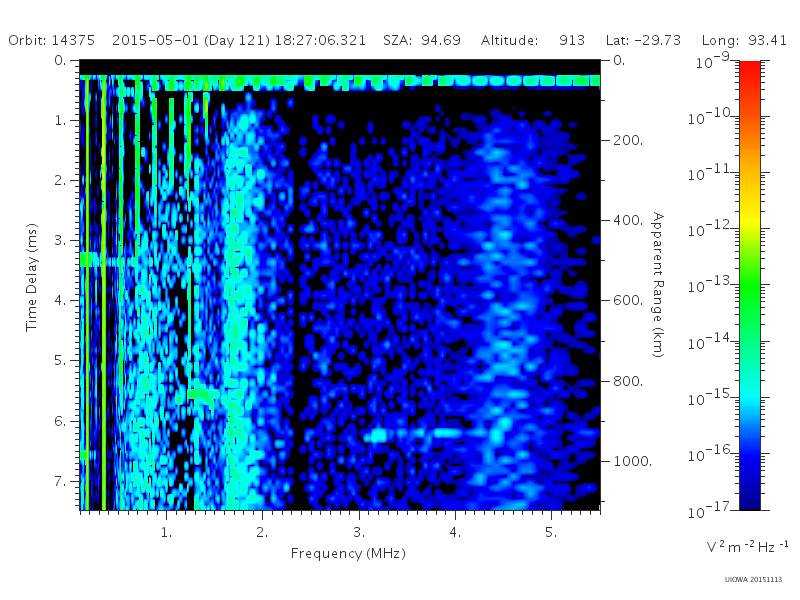Click the timestamp '18:27:06.321'
This screenshot has width=800, height=600.
click(320, 40)
